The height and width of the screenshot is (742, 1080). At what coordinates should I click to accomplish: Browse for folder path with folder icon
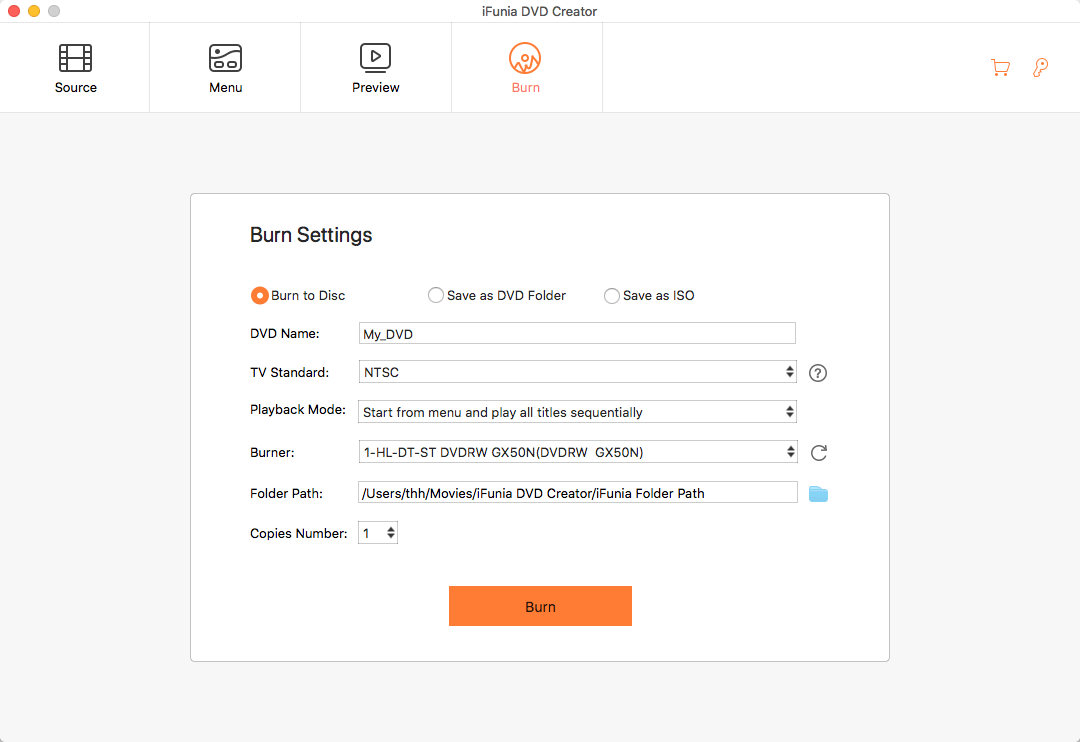(x=818, y=493)
